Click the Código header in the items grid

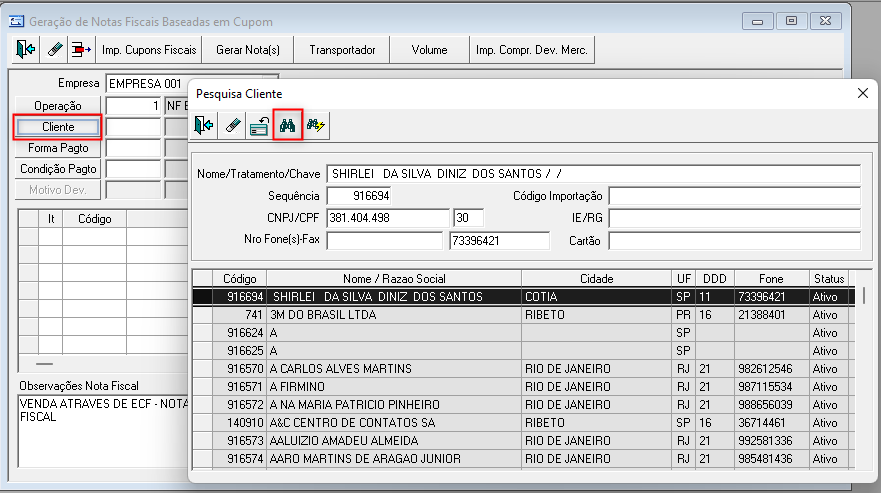[94, 219]
